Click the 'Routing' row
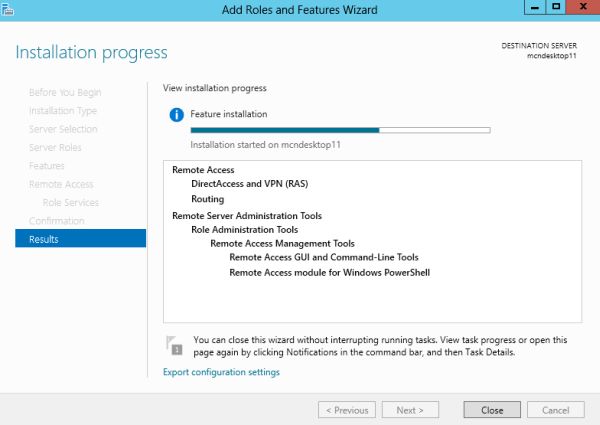Viewport: 600px width, 425px height. (x=207, y=199)
